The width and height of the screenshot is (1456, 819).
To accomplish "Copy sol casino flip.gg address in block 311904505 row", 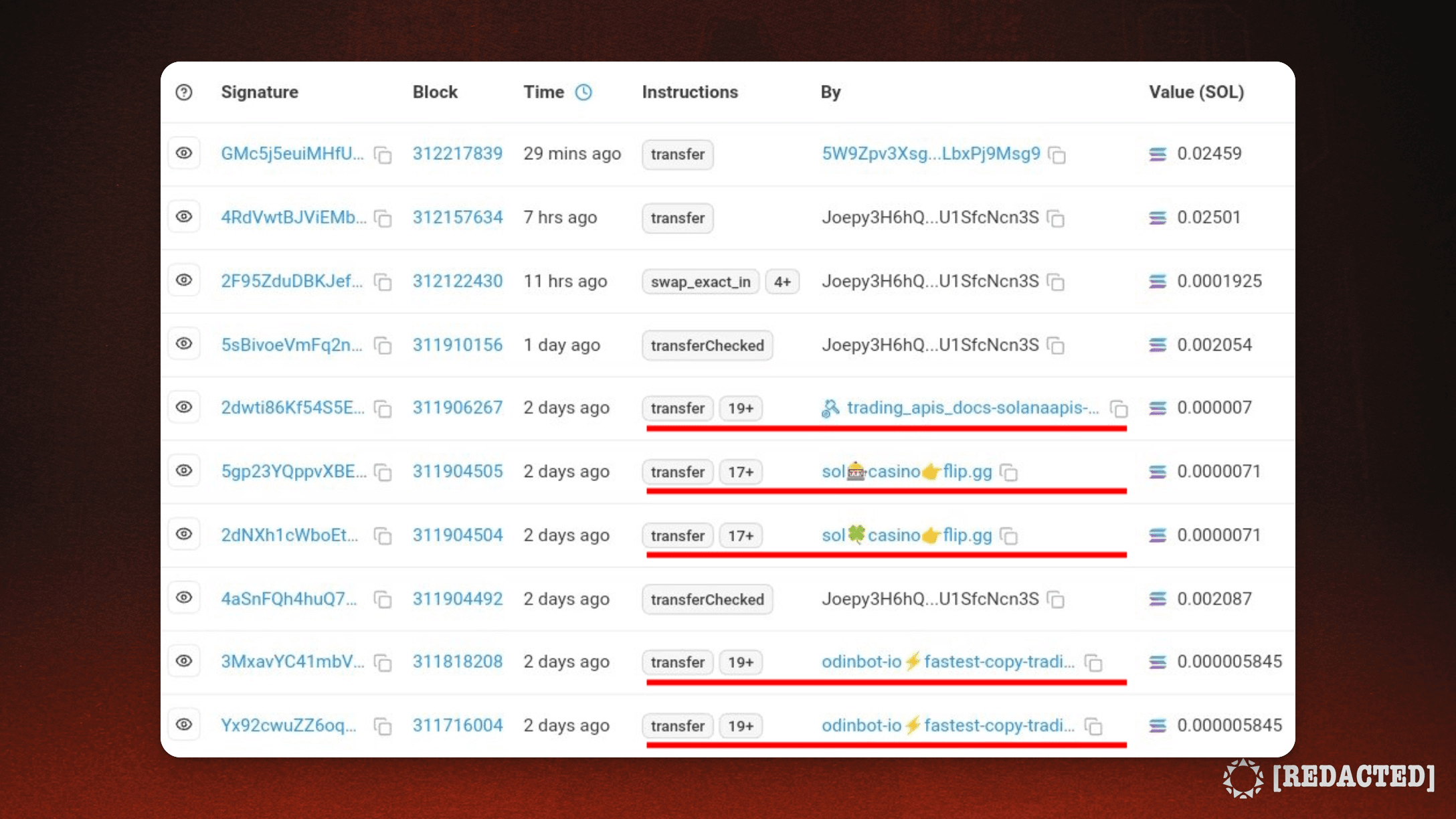I will (1008, 473).
